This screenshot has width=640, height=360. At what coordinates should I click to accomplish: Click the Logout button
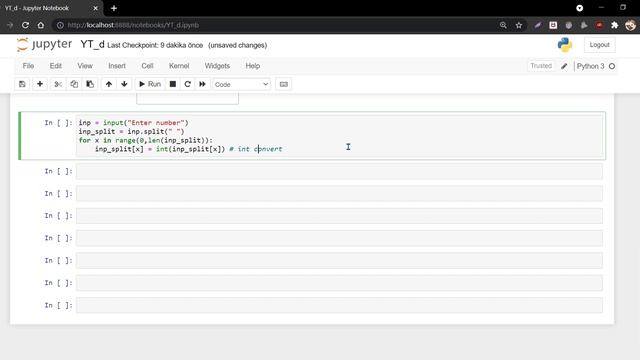[x=599, y=45]
